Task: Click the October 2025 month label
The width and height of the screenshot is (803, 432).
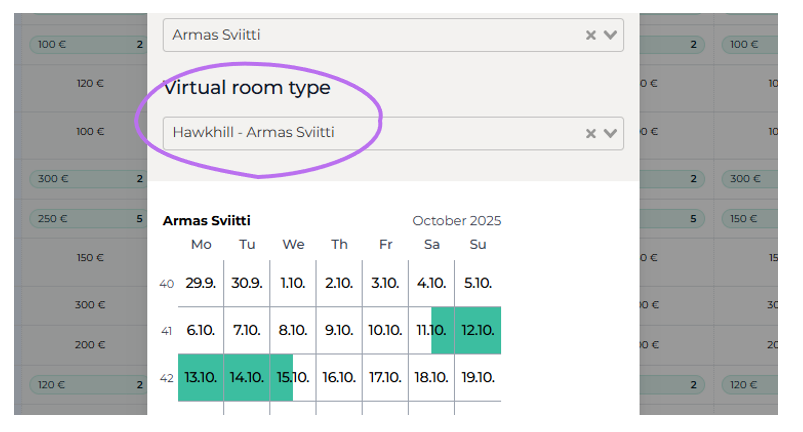Action: click(457, 221)
